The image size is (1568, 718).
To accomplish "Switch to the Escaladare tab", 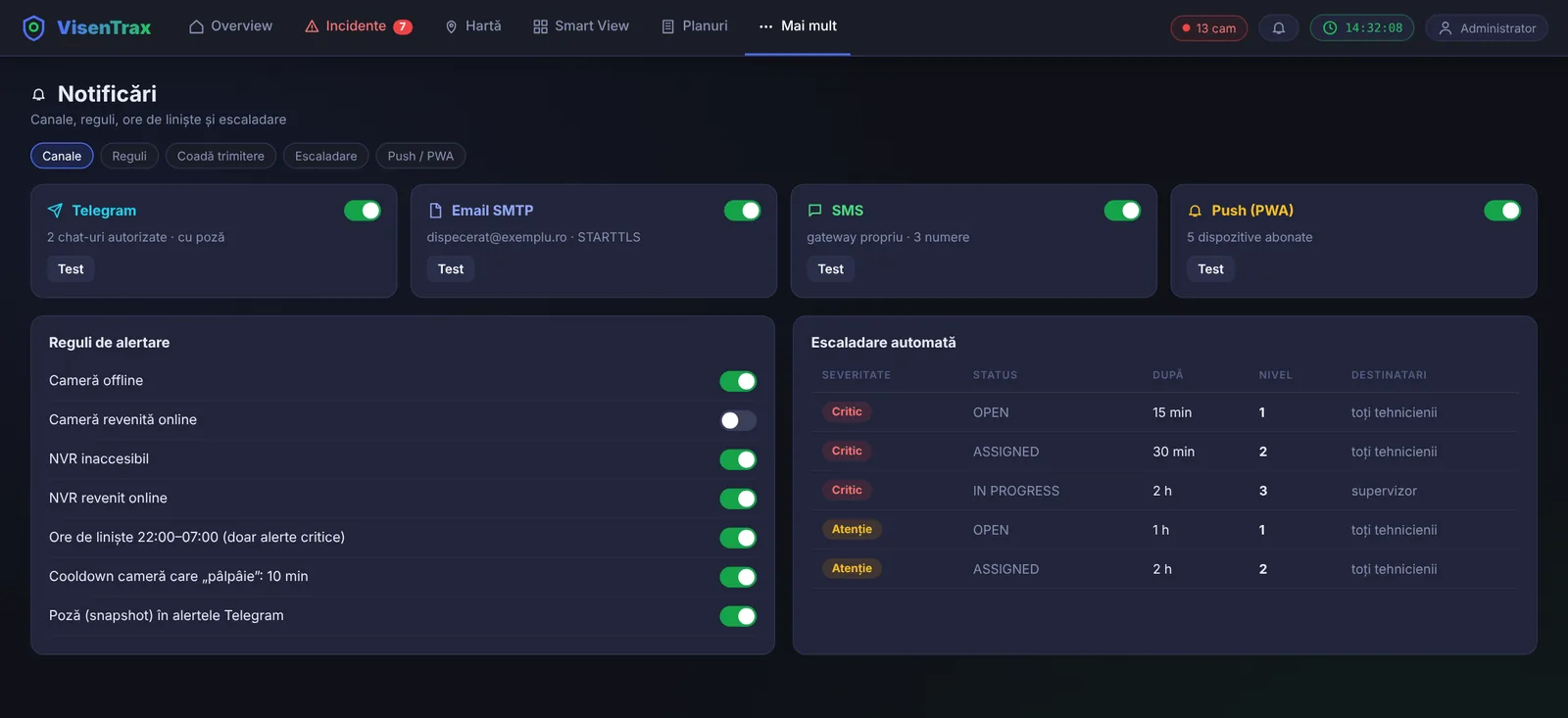I will pyautogui.click(x=326, y=156).
